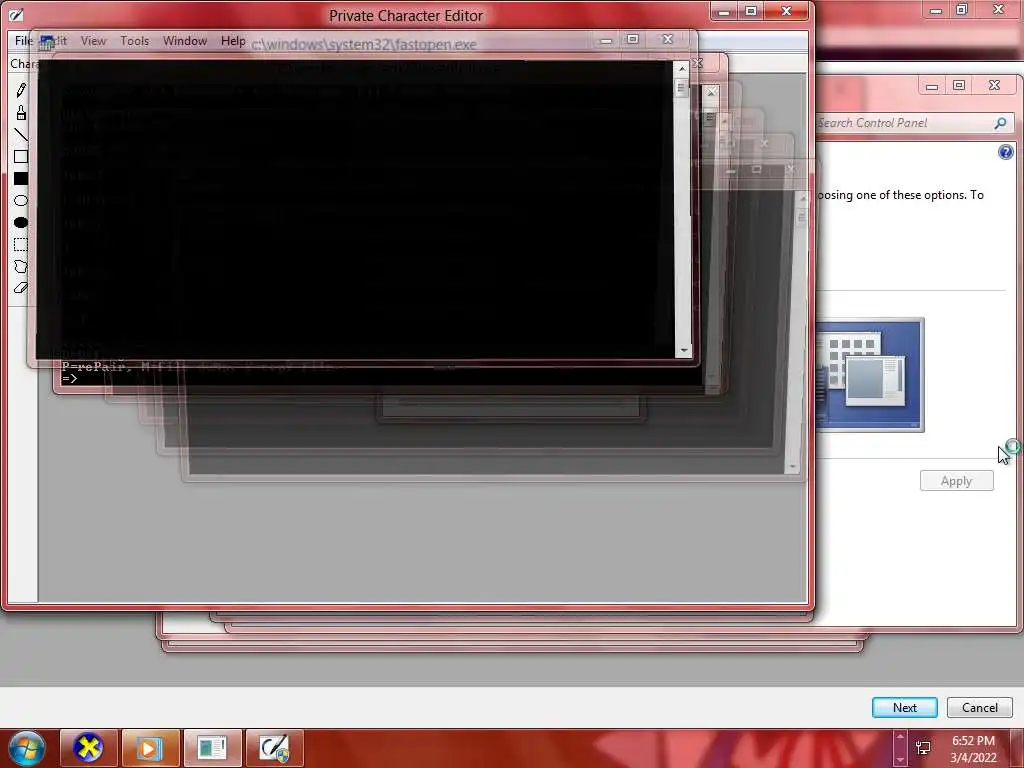
Task: Click the display preview thumbnail in Control Panel
Action: click(870, 375)
